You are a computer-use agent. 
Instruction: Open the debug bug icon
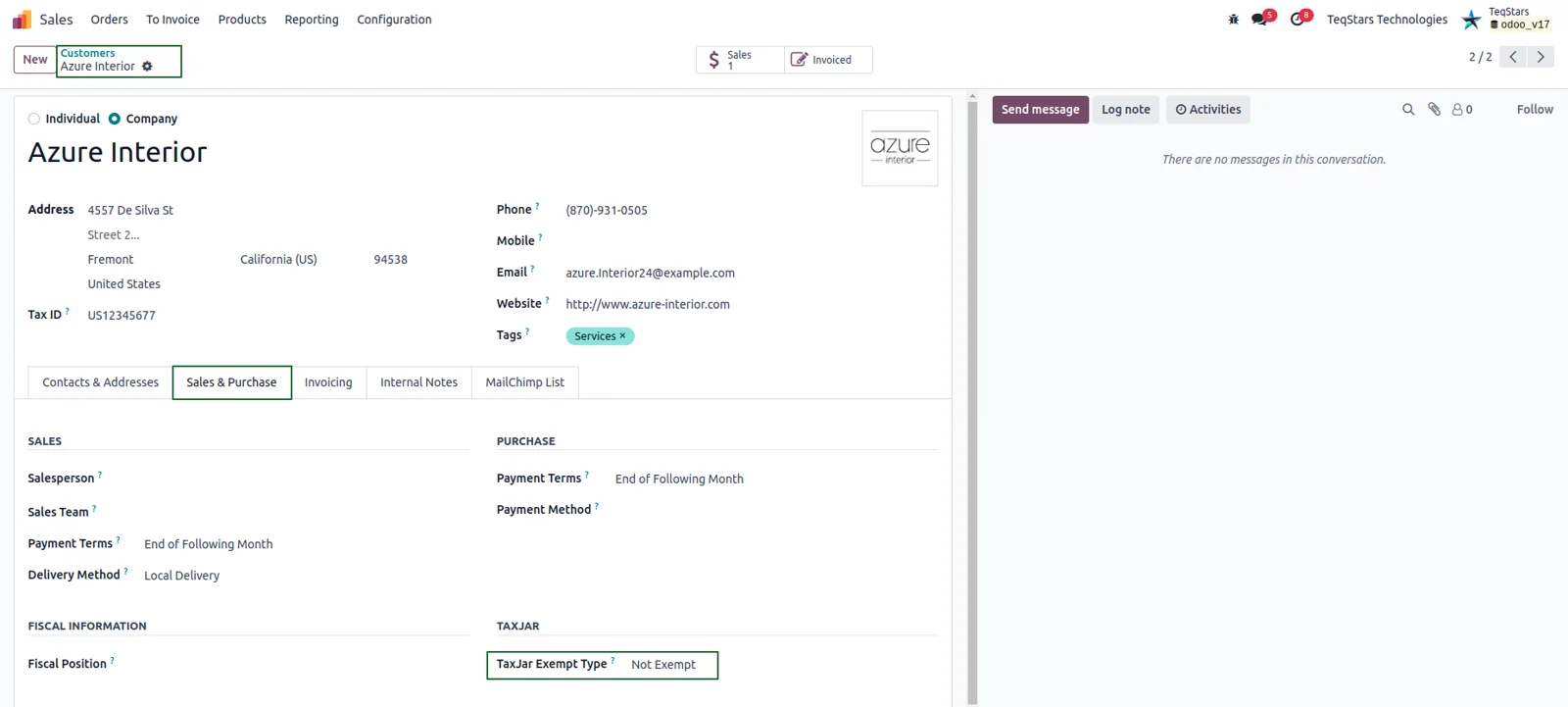click(x=1234, y=20)
